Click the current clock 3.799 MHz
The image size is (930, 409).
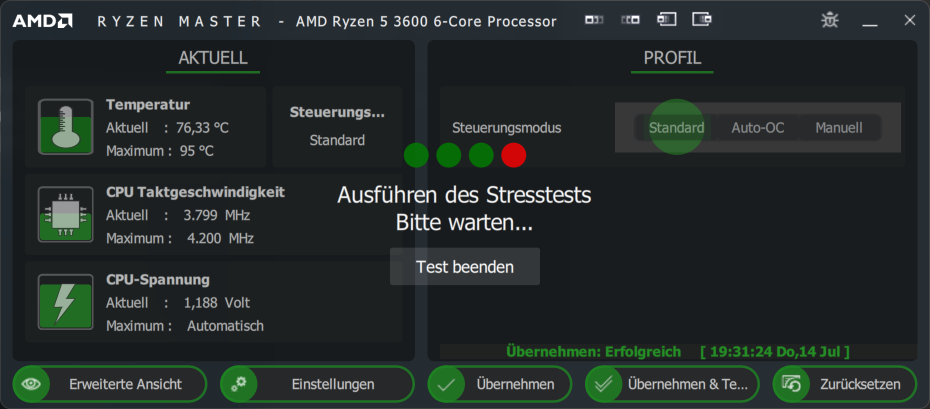tap(217, 215)
